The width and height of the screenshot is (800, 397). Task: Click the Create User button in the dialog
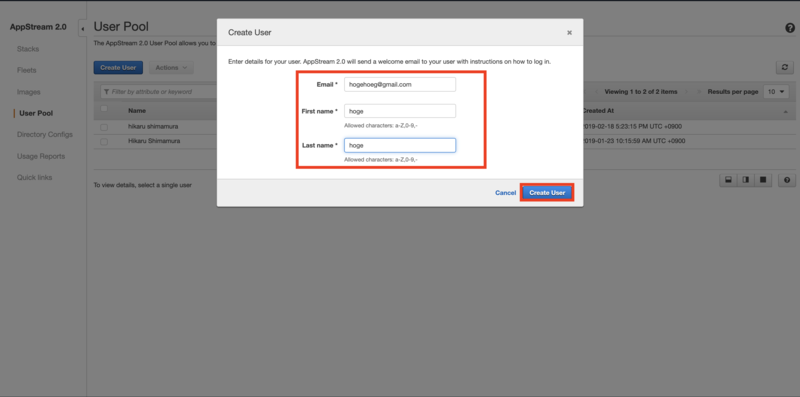click(547, 193)
